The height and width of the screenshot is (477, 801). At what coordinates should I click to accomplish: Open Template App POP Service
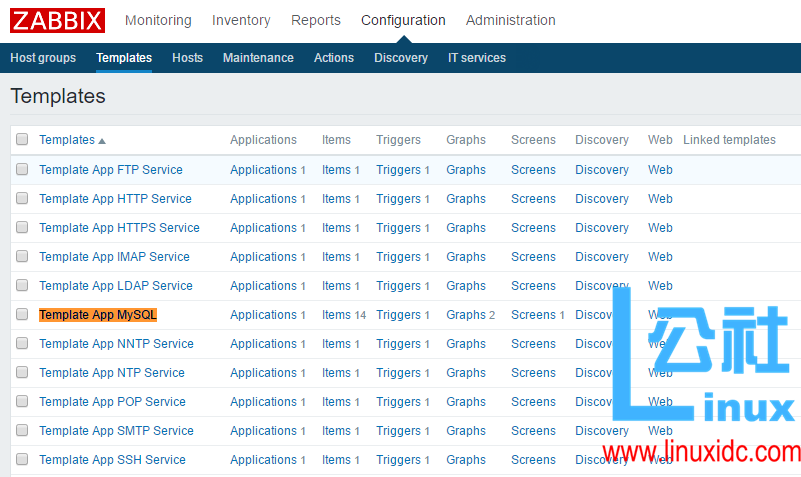112,402
